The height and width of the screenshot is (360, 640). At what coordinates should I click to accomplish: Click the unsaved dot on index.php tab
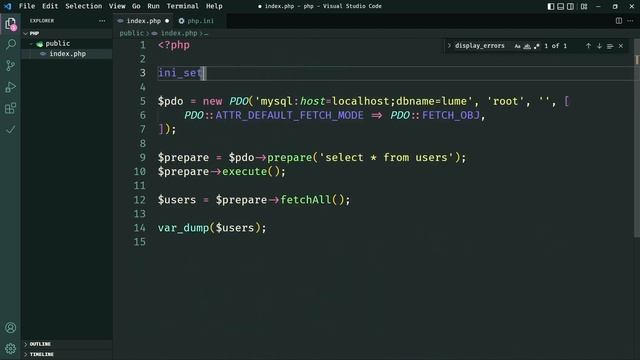tap(167, 21)
